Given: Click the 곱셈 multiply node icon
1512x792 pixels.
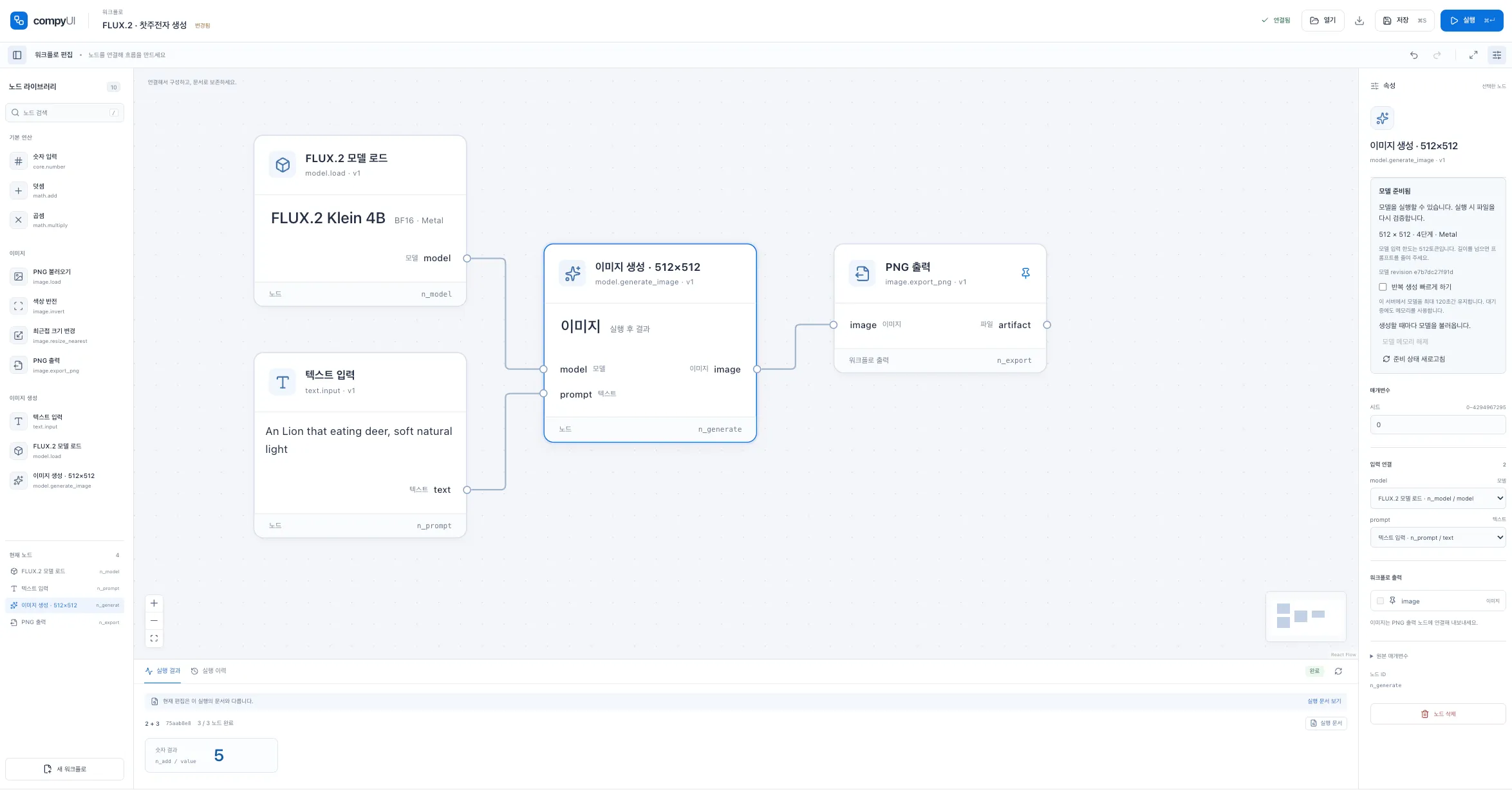Looking at the screenshot, I should click(19, 220).
